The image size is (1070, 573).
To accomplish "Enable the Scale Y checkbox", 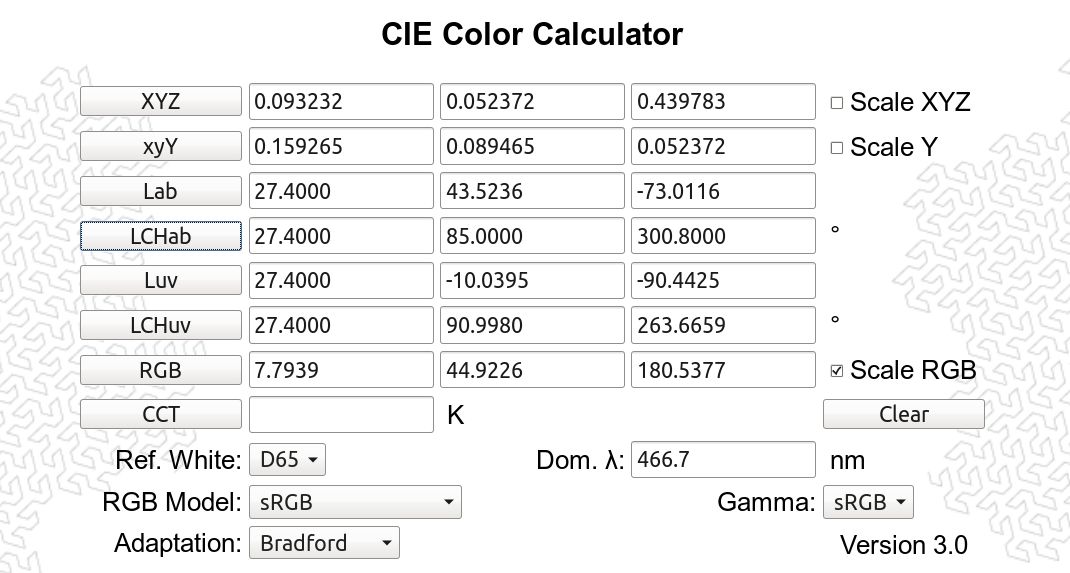I will (837, 148).
